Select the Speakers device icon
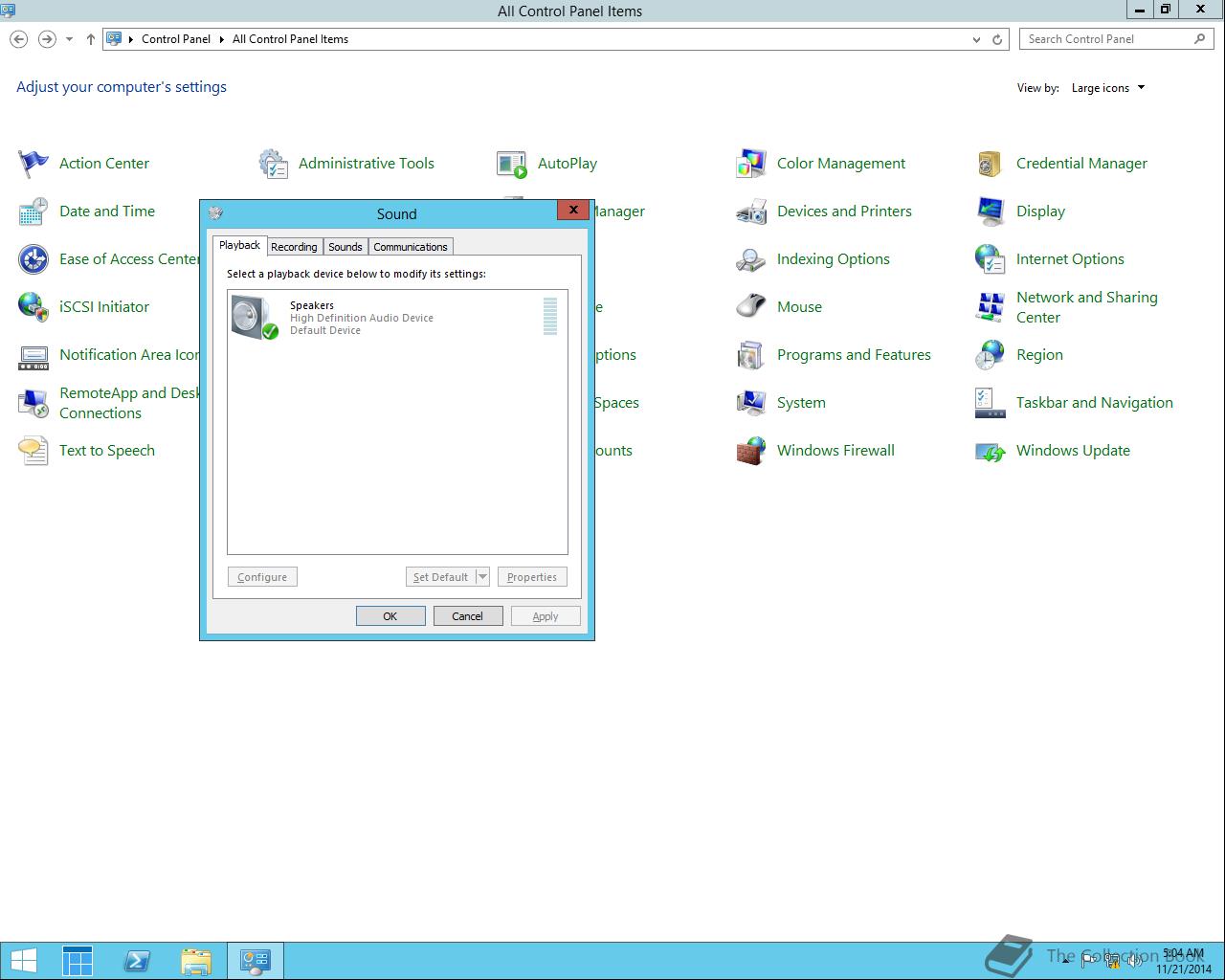This screenshot has width=1225, height=980. (x=255, y=317)
